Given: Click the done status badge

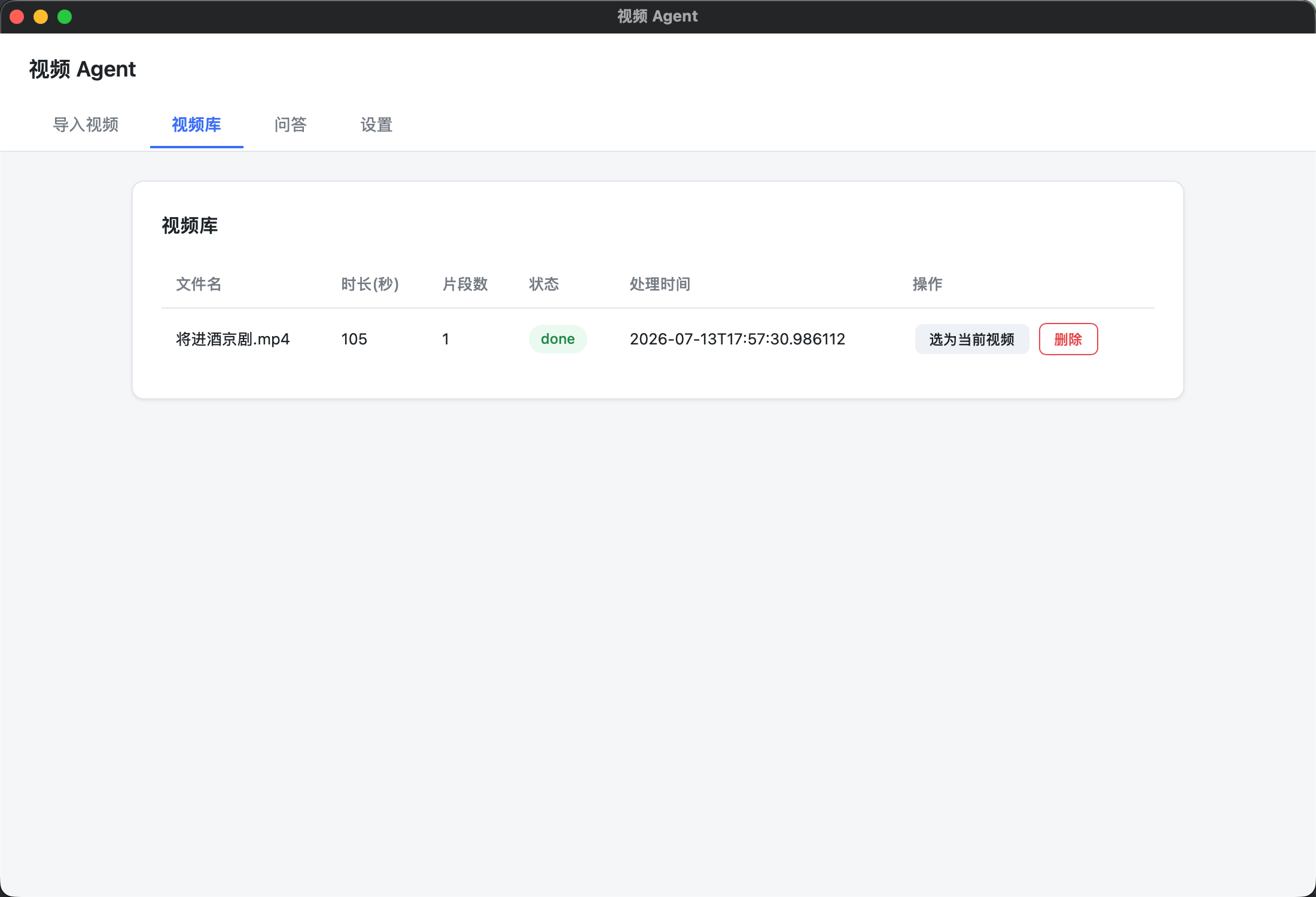Looking at the screenshot, I should click(558, 339).
